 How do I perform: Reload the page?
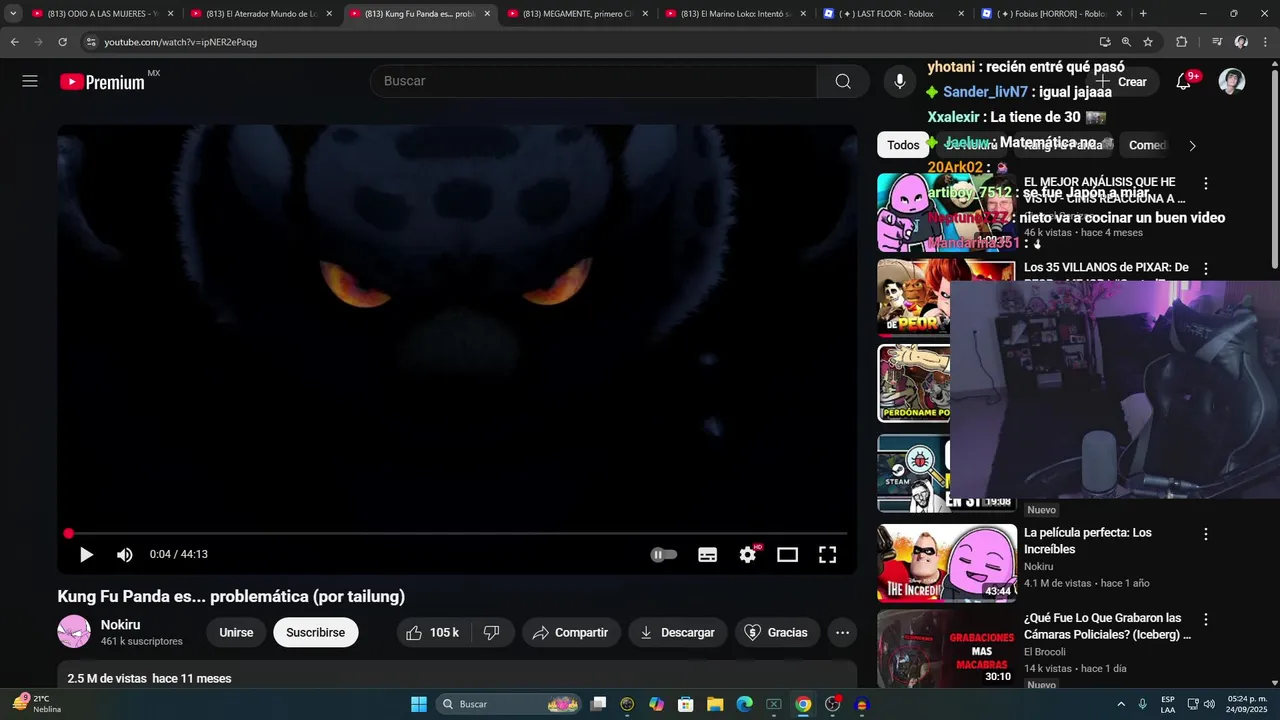62,42
